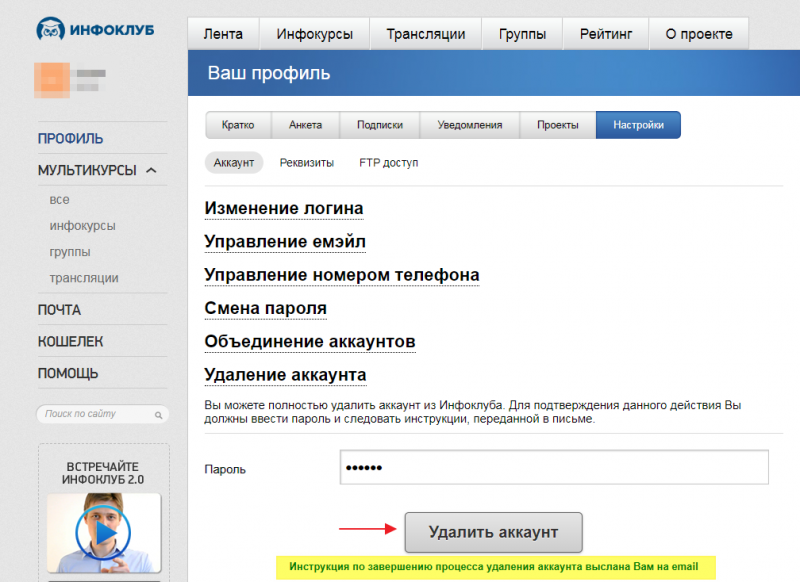
Task: Click the blurred user avatar
Action: [x=52, y=80]
